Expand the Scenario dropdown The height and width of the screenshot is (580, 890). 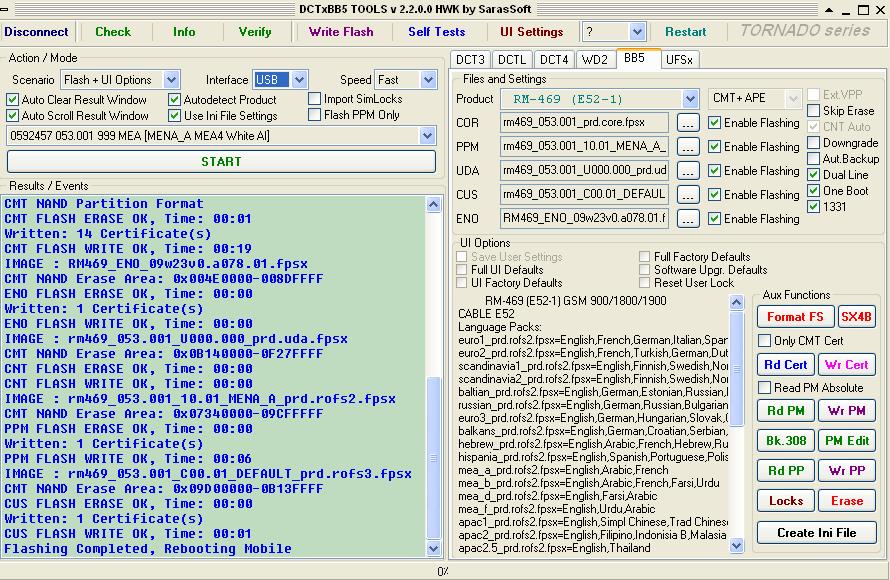click(x=171, y=80)
